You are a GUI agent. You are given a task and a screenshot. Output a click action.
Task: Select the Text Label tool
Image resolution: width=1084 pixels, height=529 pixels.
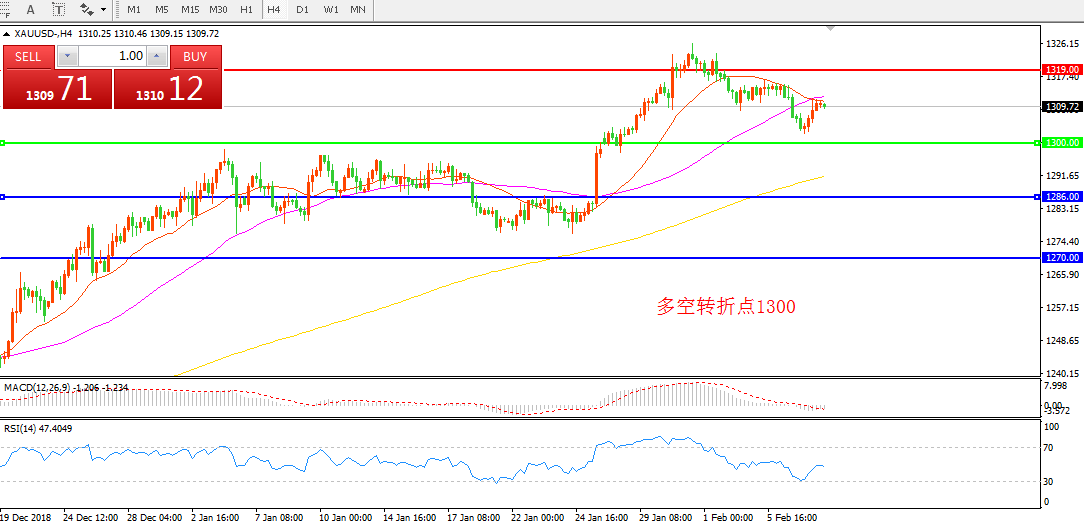point(60,9)
